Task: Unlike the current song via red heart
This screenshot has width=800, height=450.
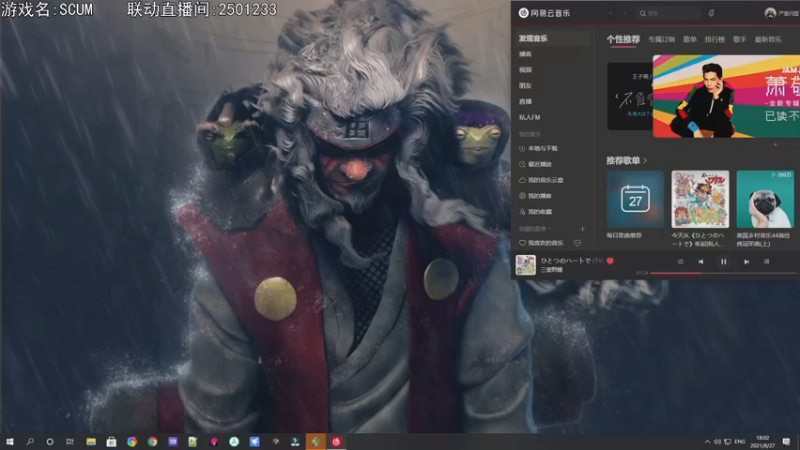Action: 610,261
